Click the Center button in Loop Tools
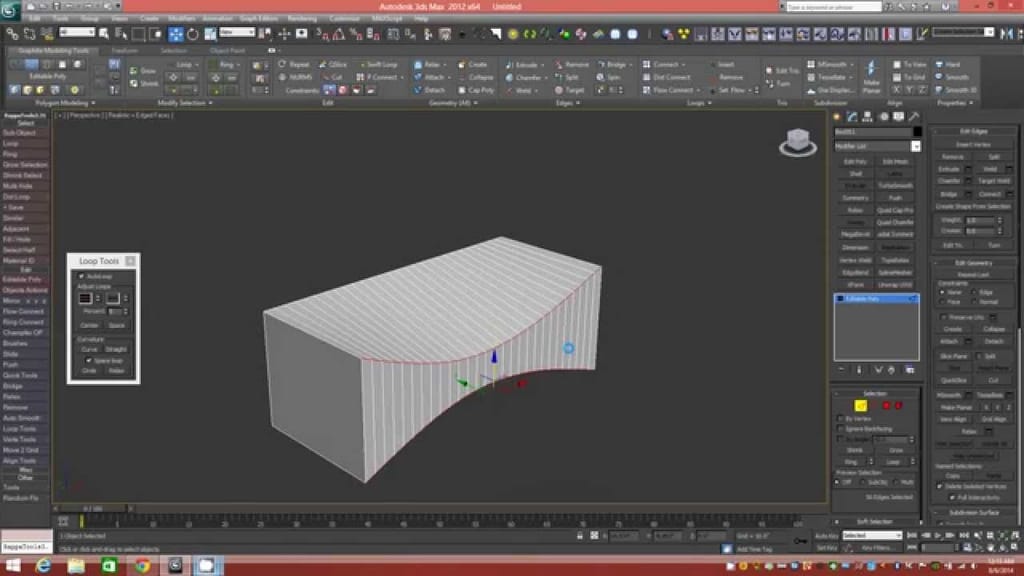Viewport: 1024px width, 576px height. [91, 325]
